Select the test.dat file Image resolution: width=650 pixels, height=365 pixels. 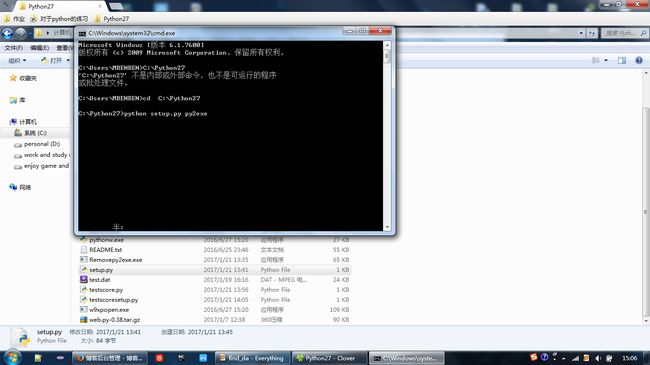95,280
